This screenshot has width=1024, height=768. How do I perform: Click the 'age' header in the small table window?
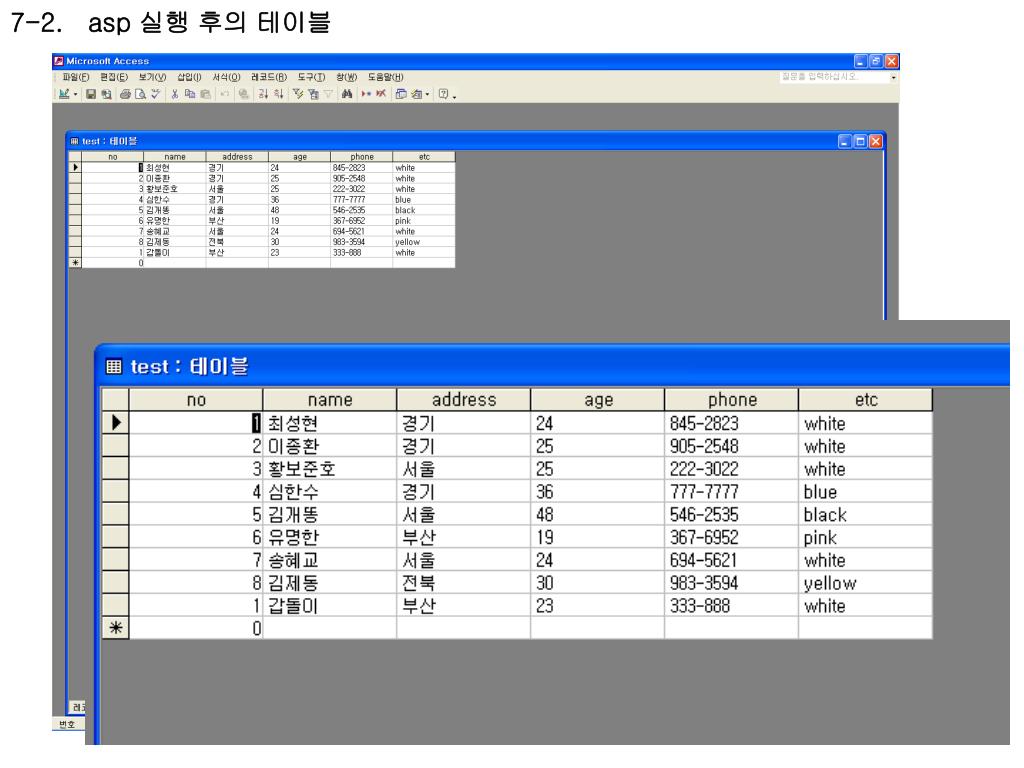click(x=300, y=157)
